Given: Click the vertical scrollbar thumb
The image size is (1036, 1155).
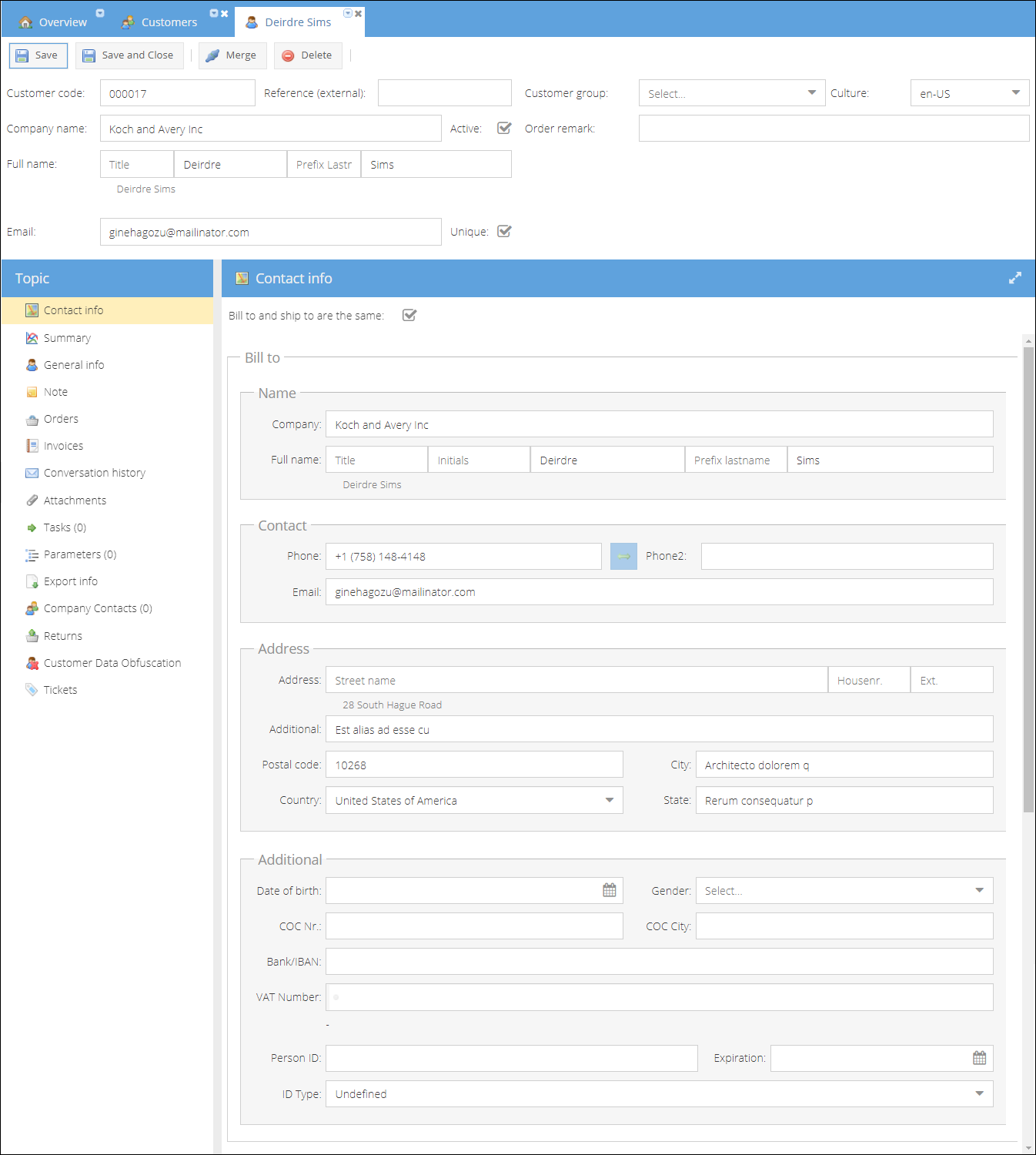Looking at the screenshot, I should (1028, 579).
